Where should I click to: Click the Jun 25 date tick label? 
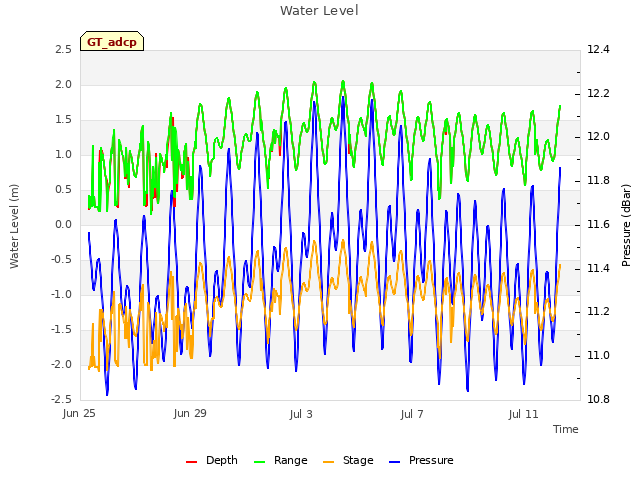(x=79, y=414)
